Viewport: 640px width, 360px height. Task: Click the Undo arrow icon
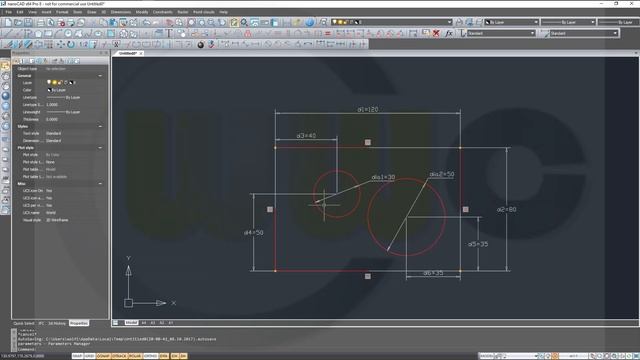click(147, 22)
